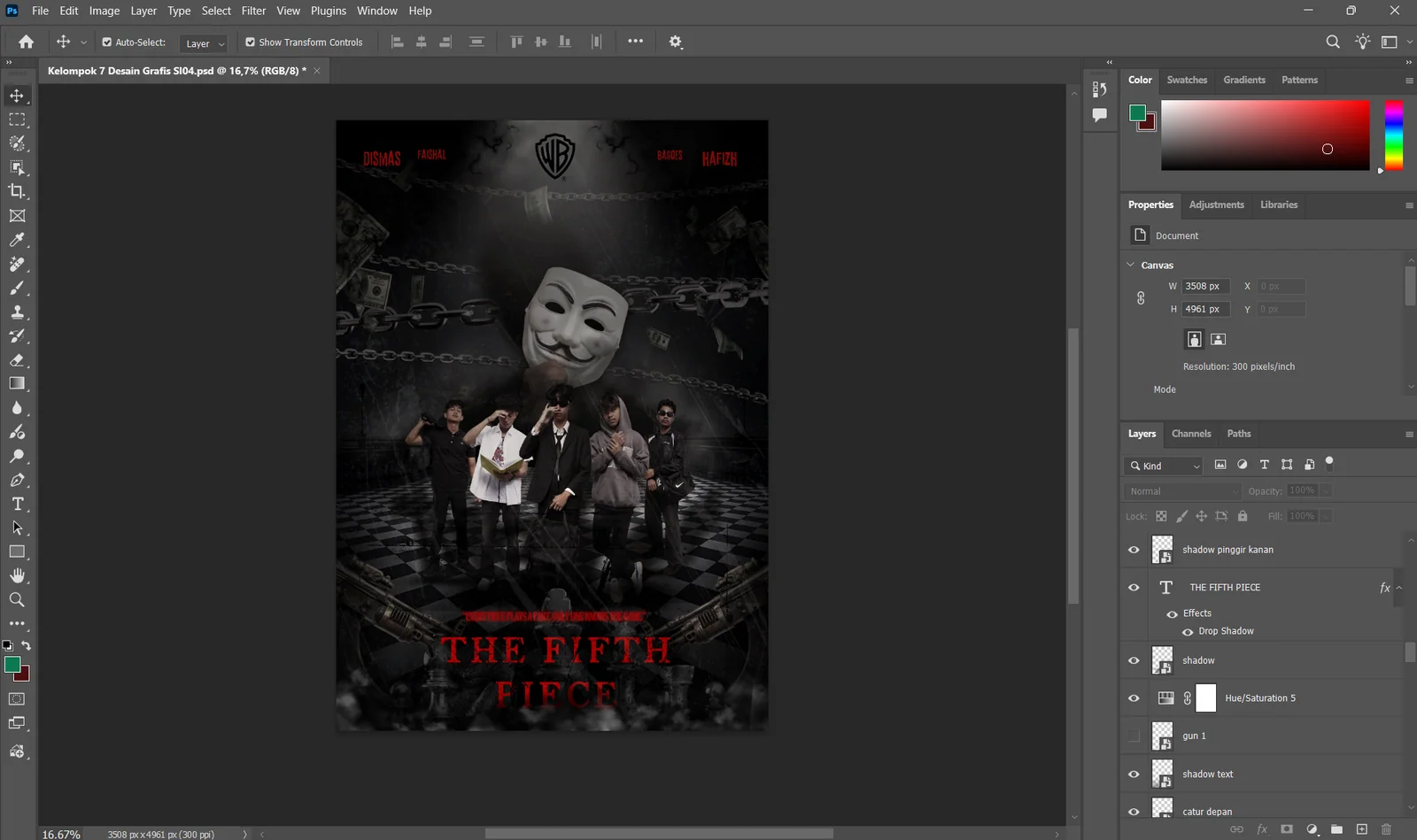This screenshot has height=840, width=1417.
Task: Collapse the Canvas section
Action: coord(1131,265)
